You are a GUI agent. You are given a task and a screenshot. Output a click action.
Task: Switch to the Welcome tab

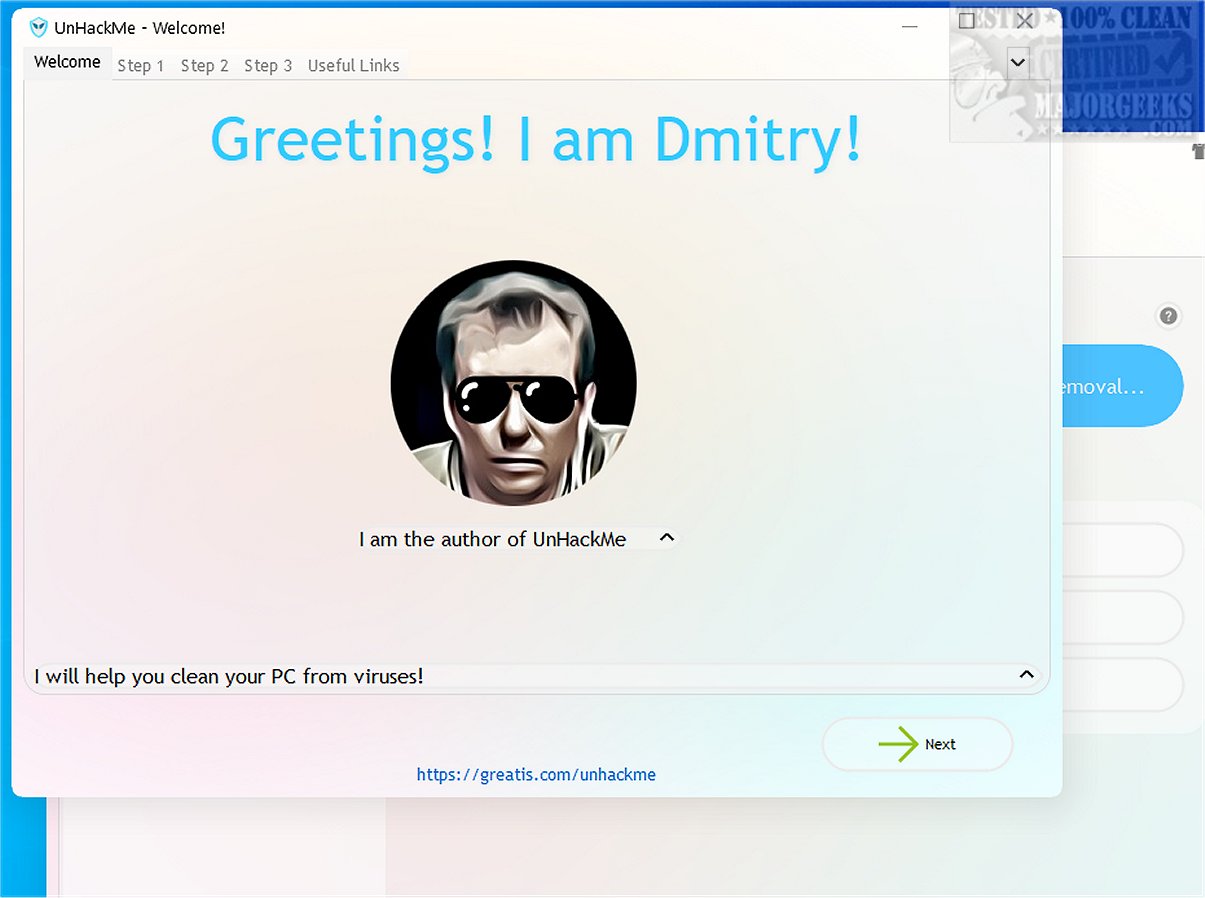click(x=67, y=62)
